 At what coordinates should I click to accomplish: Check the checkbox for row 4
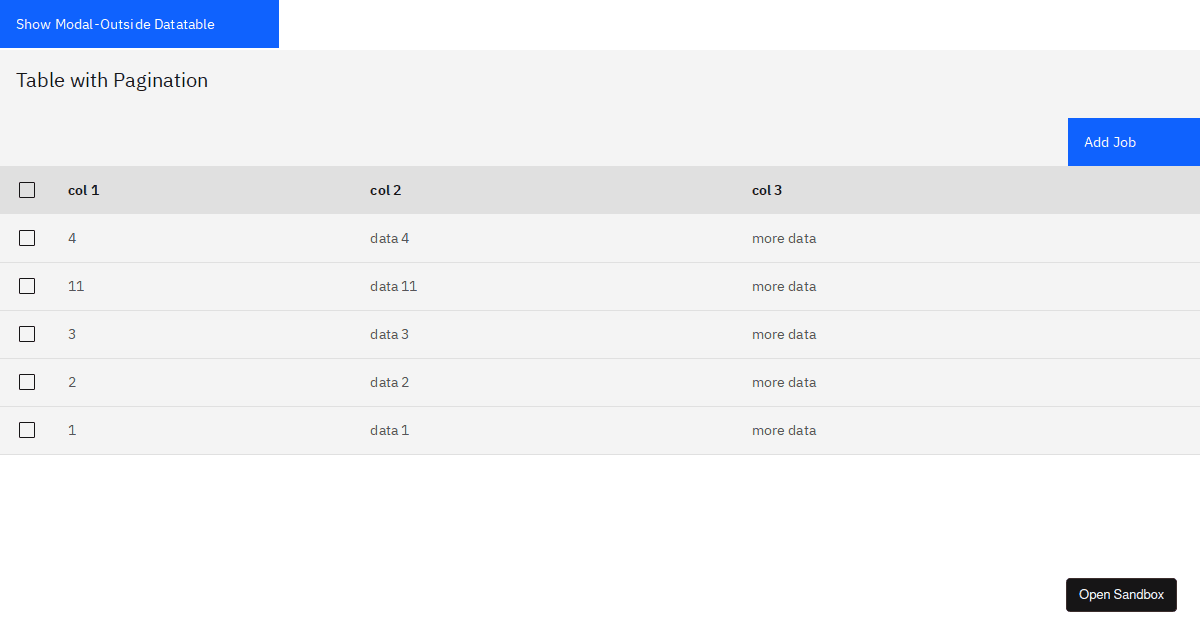click(27, 238)
